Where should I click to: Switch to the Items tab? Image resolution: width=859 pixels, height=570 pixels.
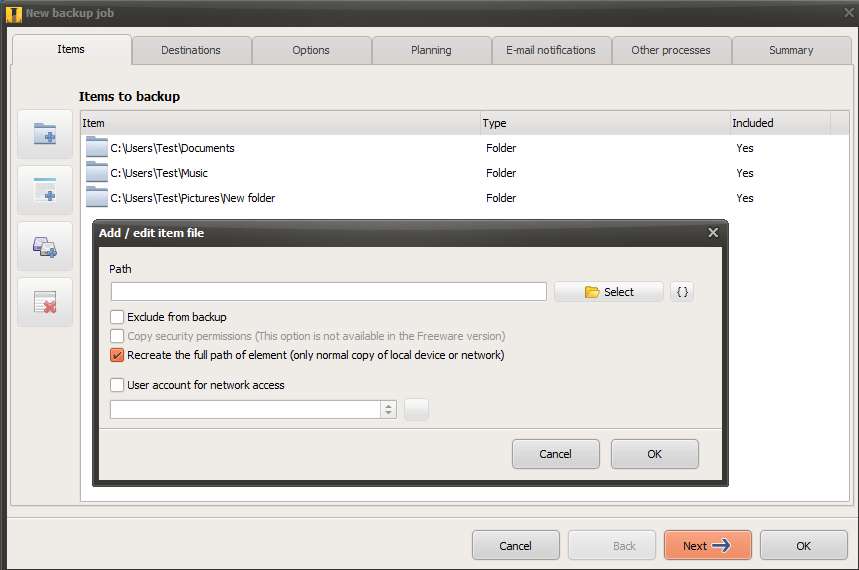71,49
